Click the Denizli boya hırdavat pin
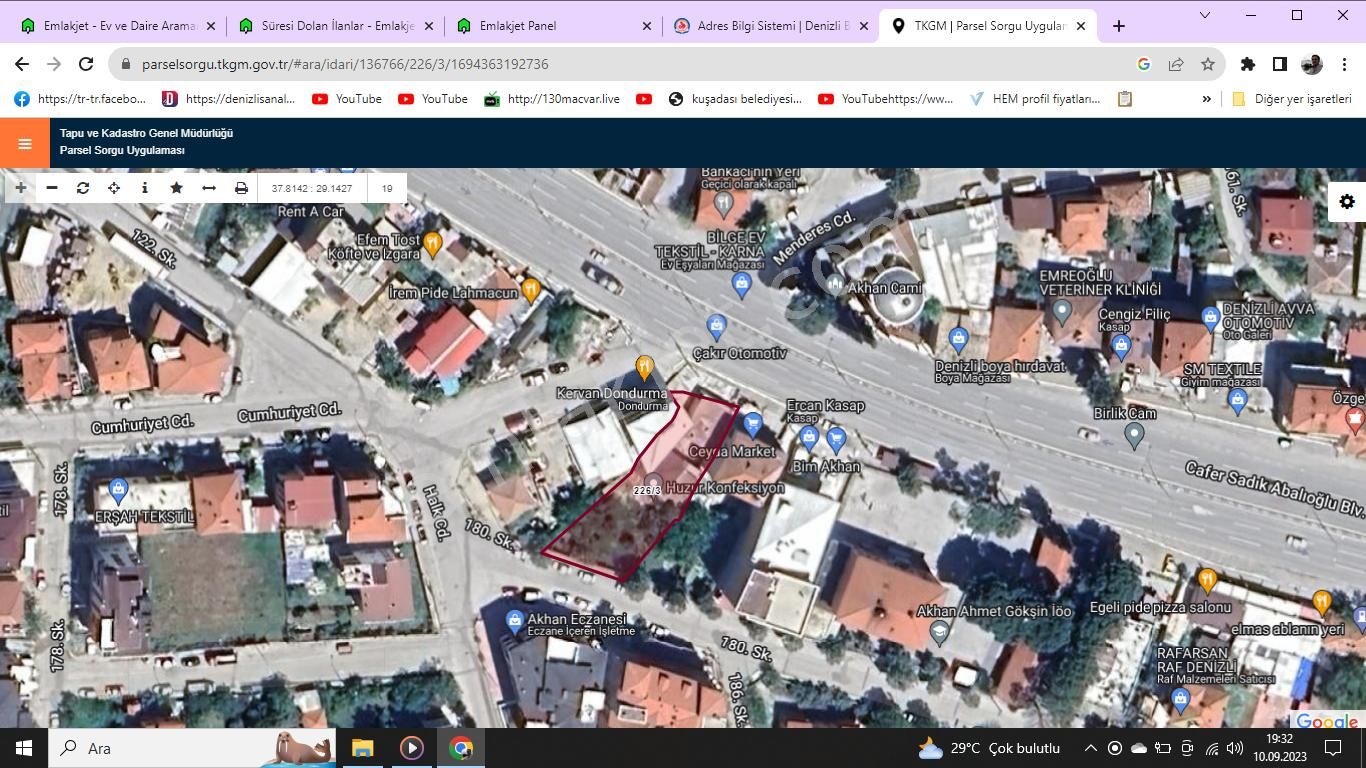 [958, 340]
